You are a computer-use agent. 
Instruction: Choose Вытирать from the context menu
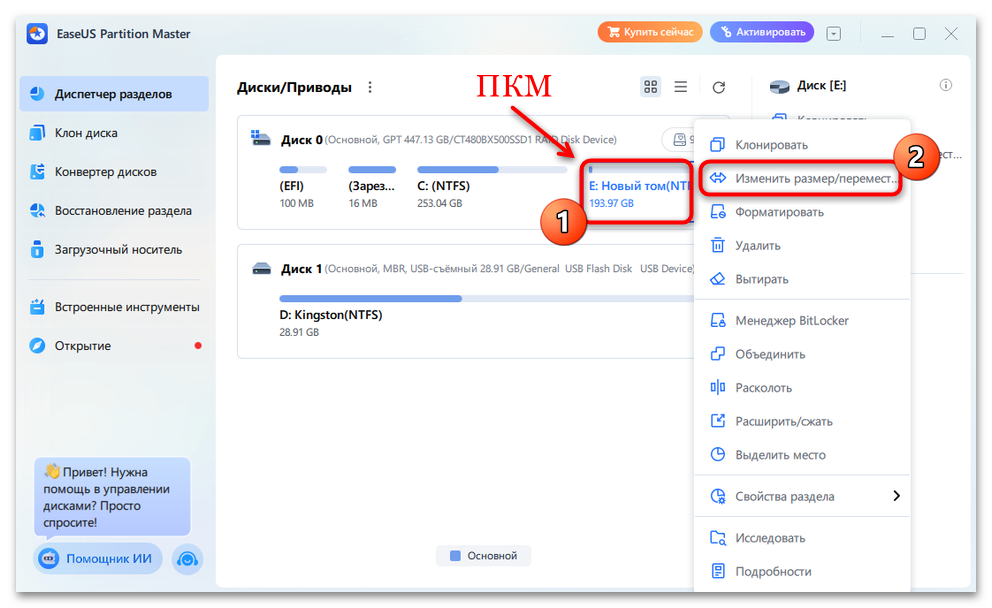(802, 279)
